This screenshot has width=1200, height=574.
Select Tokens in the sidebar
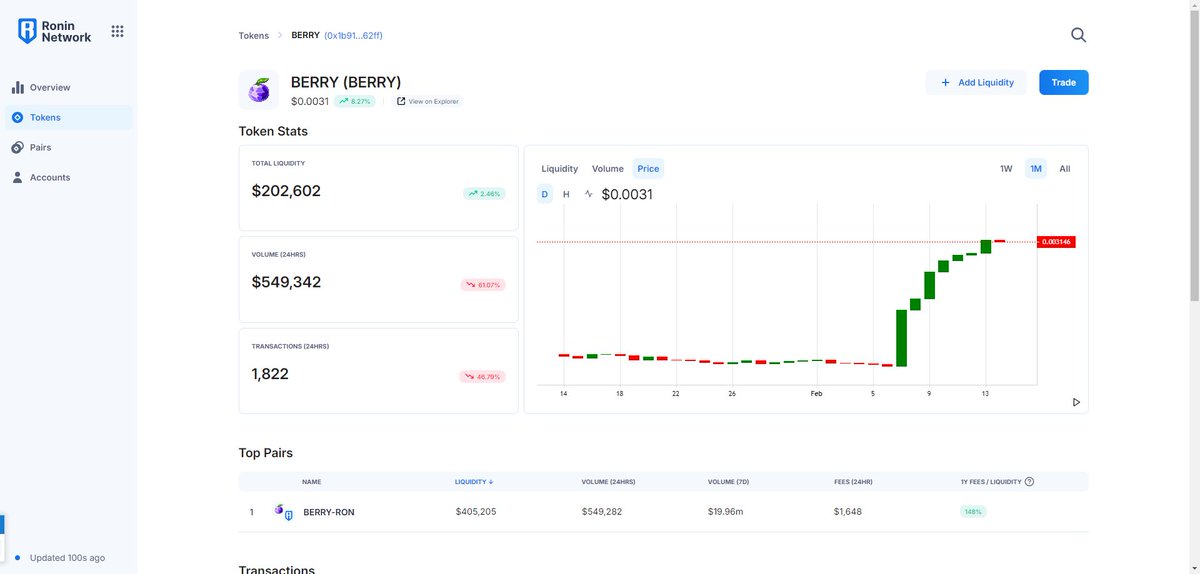pos(68,117)
